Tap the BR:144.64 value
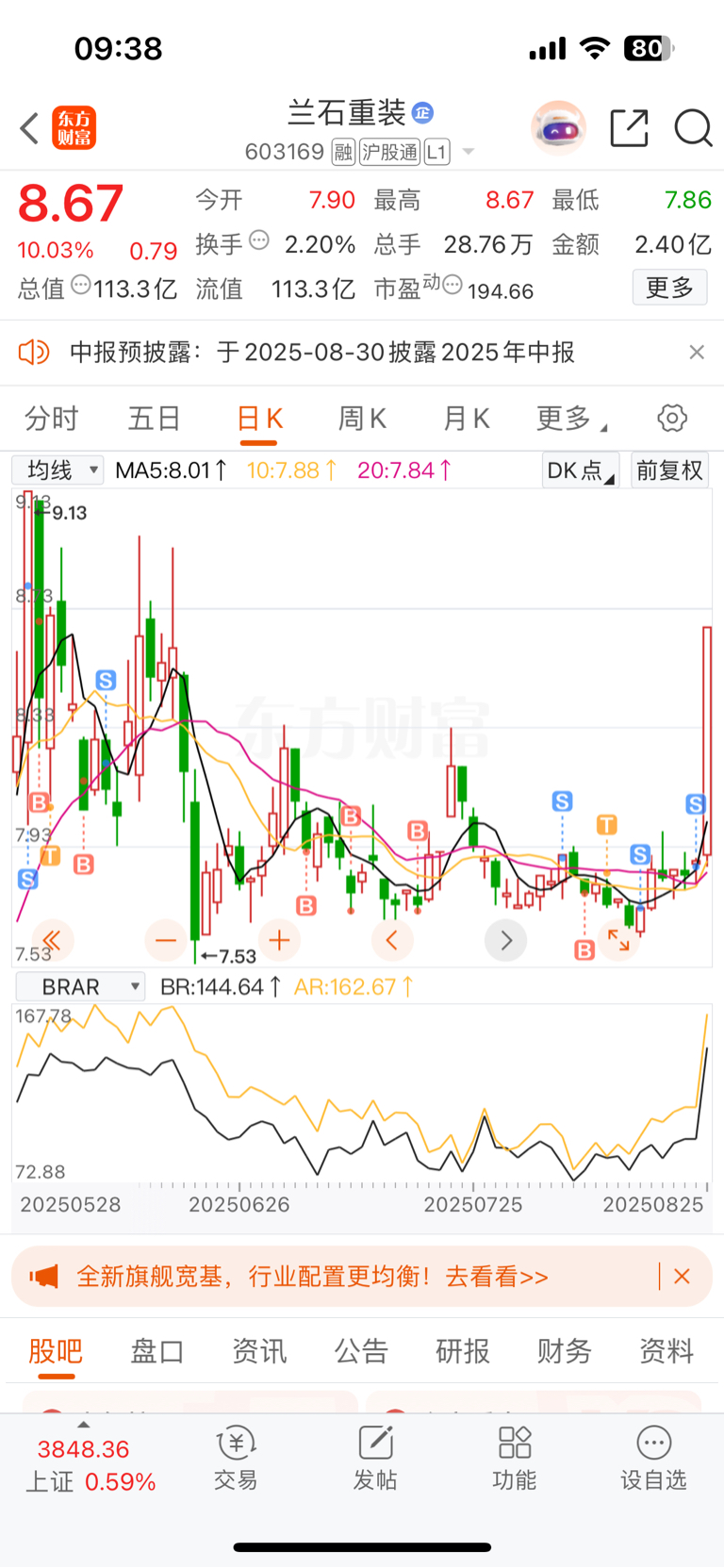The height and width of the screenshot is (1568, 724). (x=221, y=987)
